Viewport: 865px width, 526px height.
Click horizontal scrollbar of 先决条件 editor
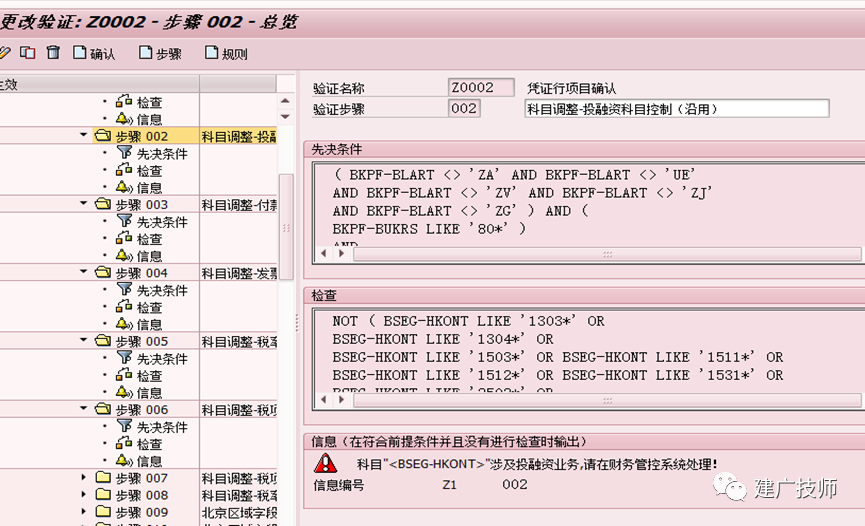pyautogui.click(x=607, y=254)
